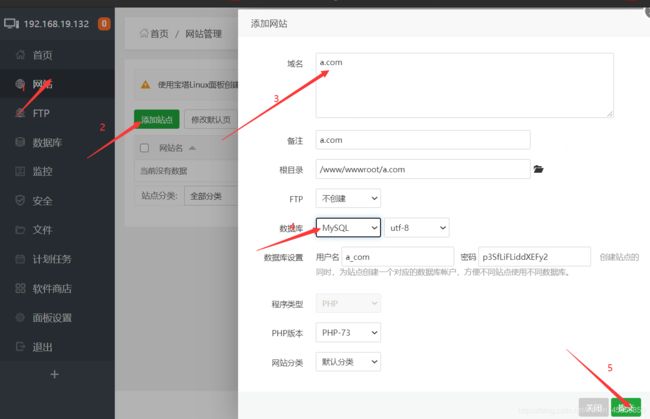The width and height of the screenshot is (650, 419).
Task: Click the software store grid icon
Action: [x=20, y=288]
